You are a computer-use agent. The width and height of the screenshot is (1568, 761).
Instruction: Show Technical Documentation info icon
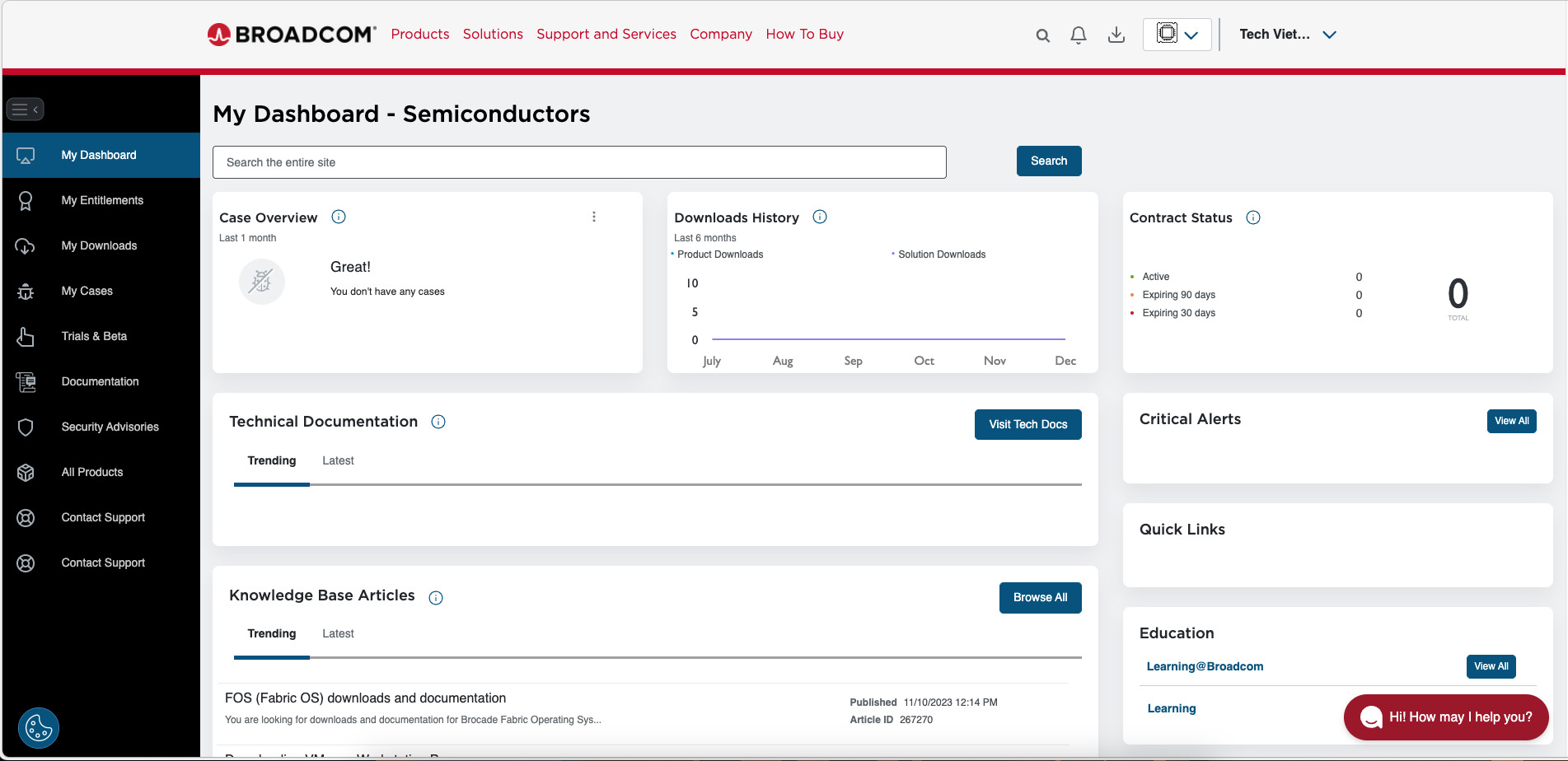click(x=438, y=422)
